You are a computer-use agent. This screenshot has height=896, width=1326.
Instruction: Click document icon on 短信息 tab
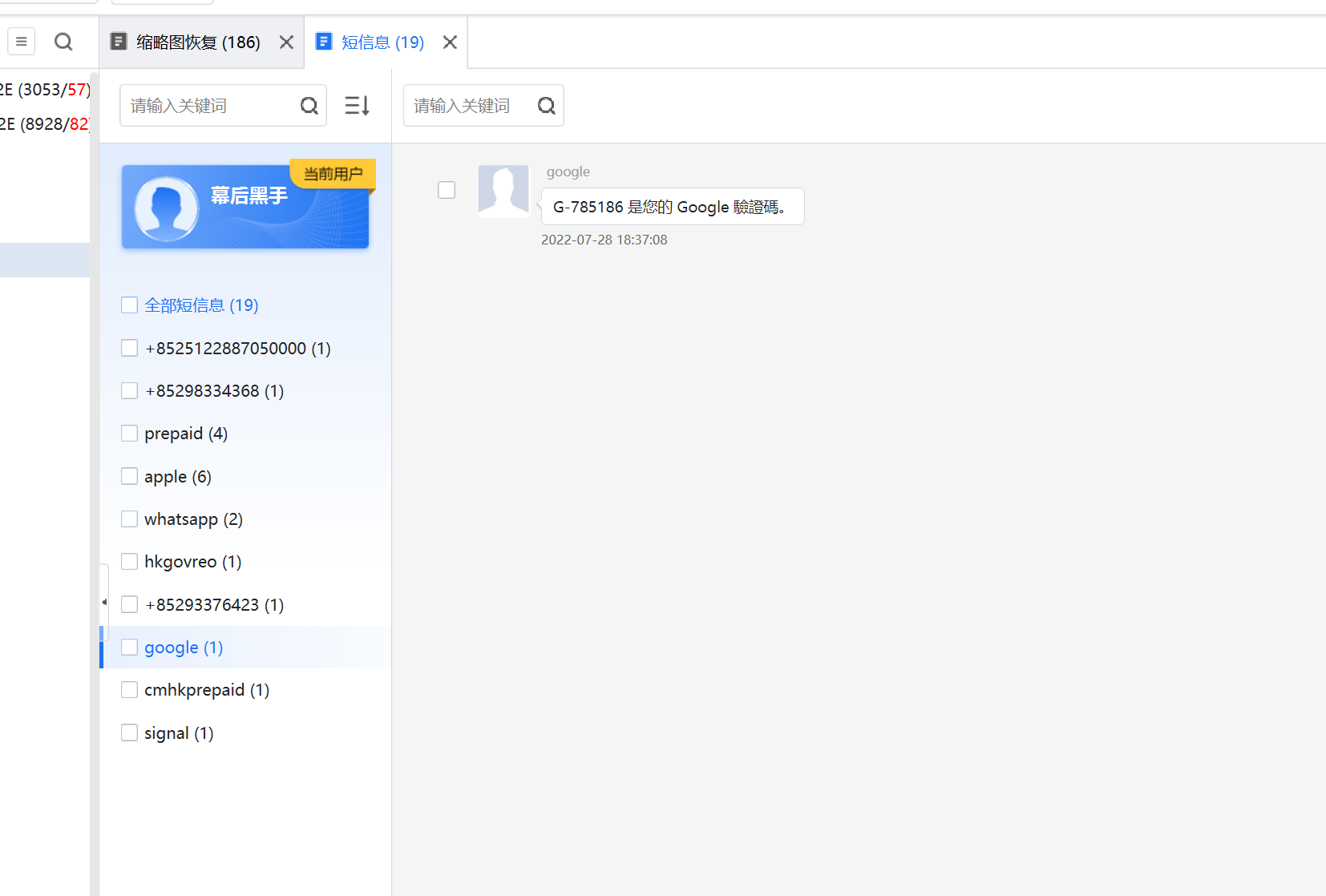tap(324, 42)
